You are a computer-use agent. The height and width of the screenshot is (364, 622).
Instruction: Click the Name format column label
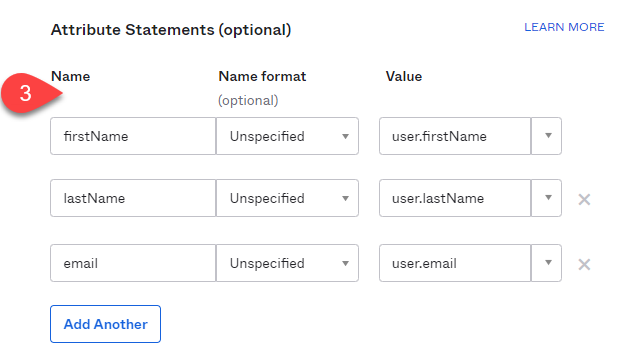[262, 76]
